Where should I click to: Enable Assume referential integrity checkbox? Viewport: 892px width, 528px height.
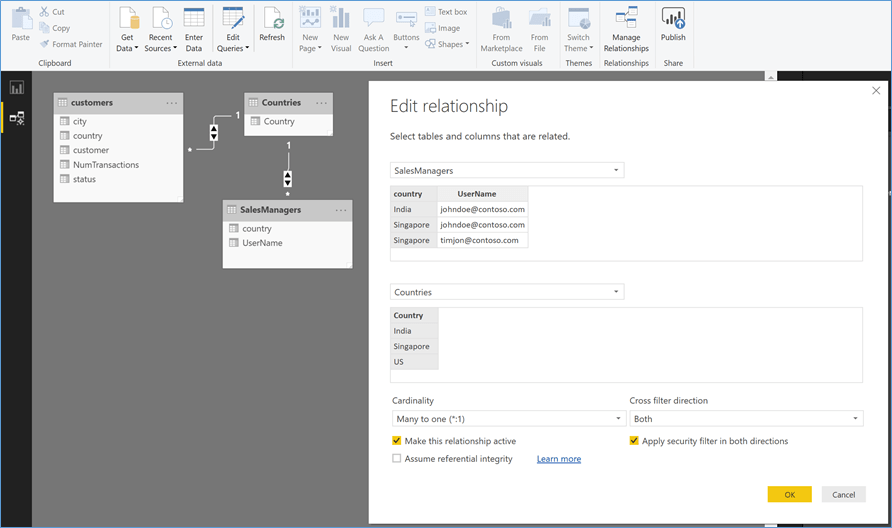coord(397,459)
